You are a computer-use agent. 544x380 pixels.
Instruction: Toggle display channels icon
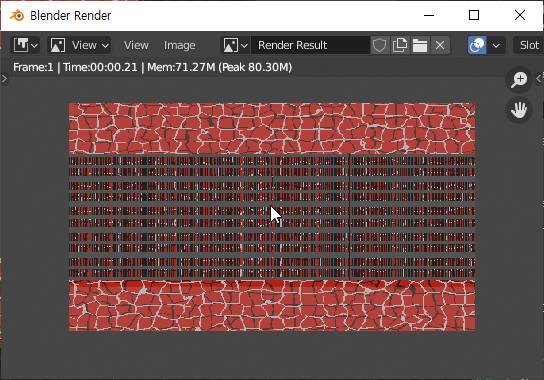point(477,45)
